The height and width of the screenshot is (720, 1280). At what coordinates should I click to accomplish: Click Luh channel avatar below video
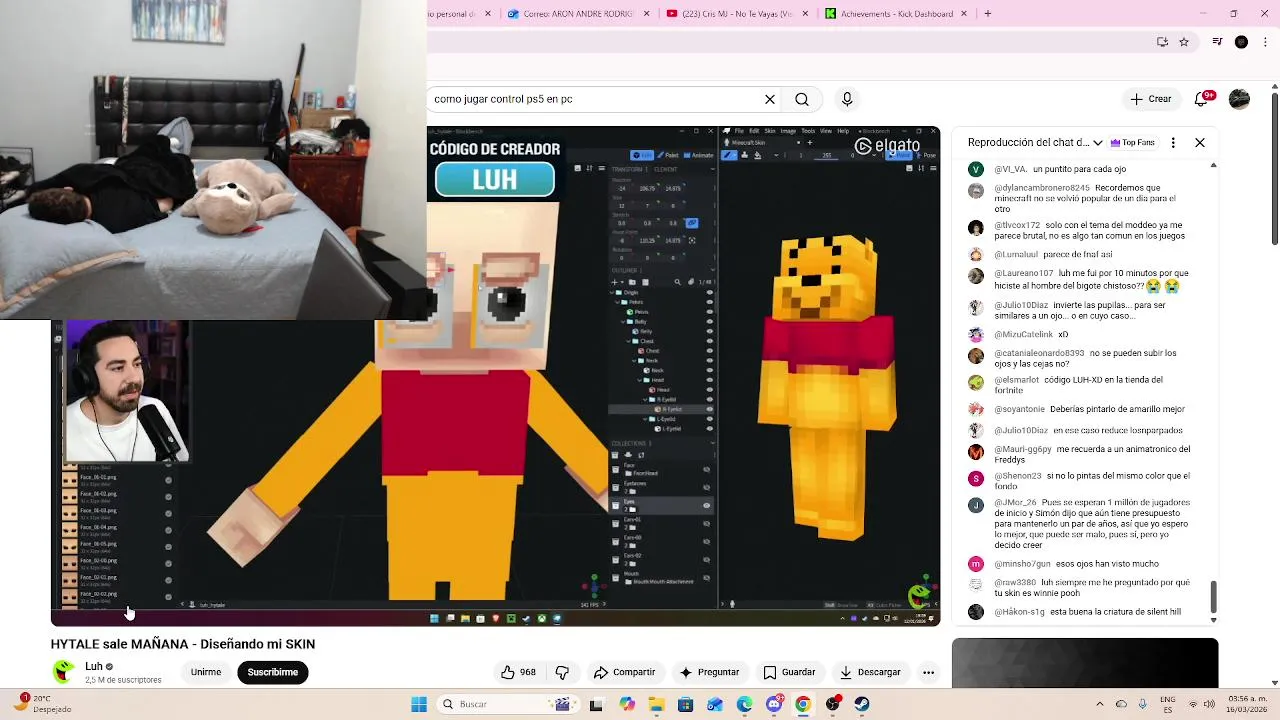click(x=64, y=671)
